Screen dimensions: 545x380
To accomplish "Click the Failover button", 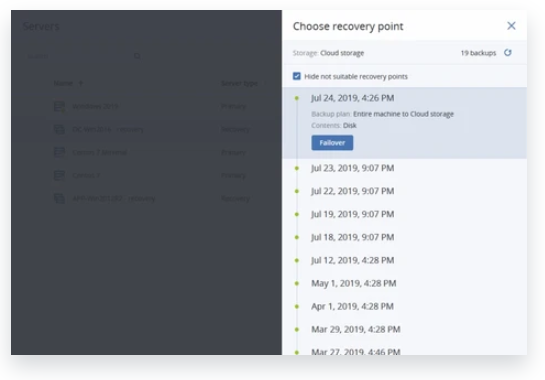I will (332, 143).
